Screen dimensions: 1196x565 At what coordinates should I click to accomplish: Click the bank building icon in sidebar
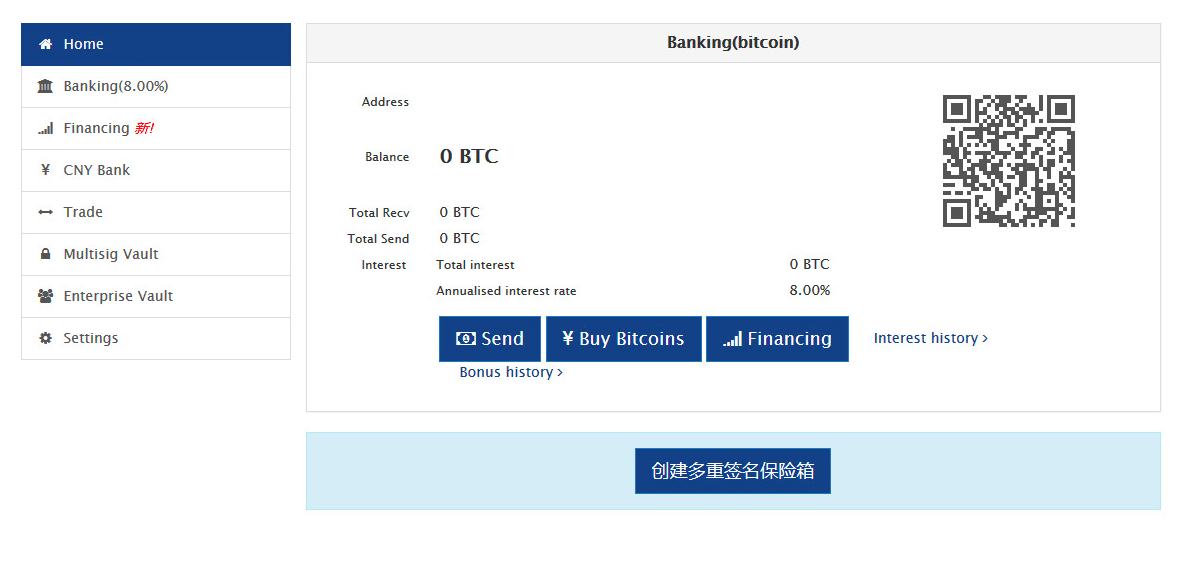(45, 86)
